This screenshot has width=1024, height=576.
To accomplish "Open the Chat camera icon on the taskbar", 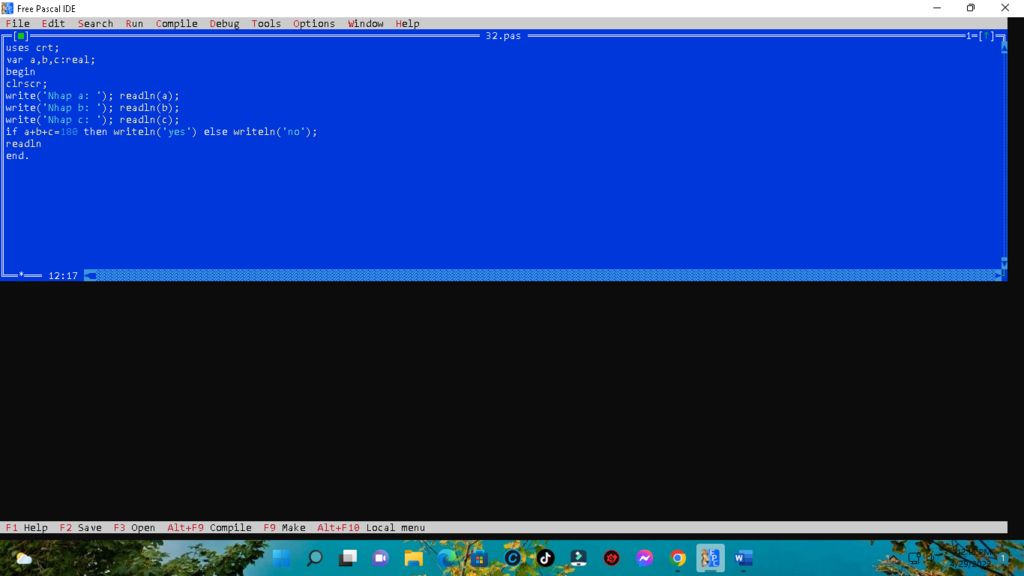I will 381,558.
